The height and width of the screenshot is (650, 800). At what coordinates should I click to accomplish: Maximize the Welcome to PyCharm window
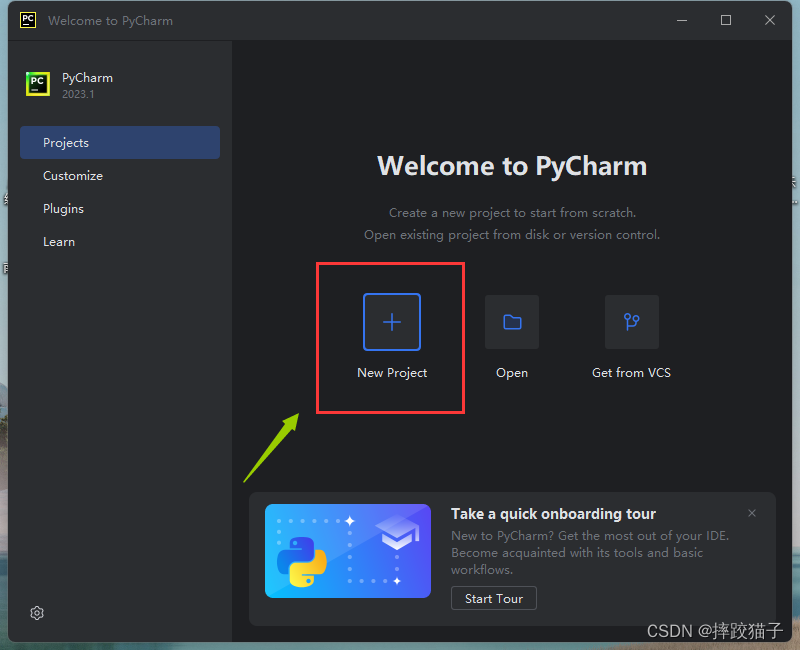[726, 20]
